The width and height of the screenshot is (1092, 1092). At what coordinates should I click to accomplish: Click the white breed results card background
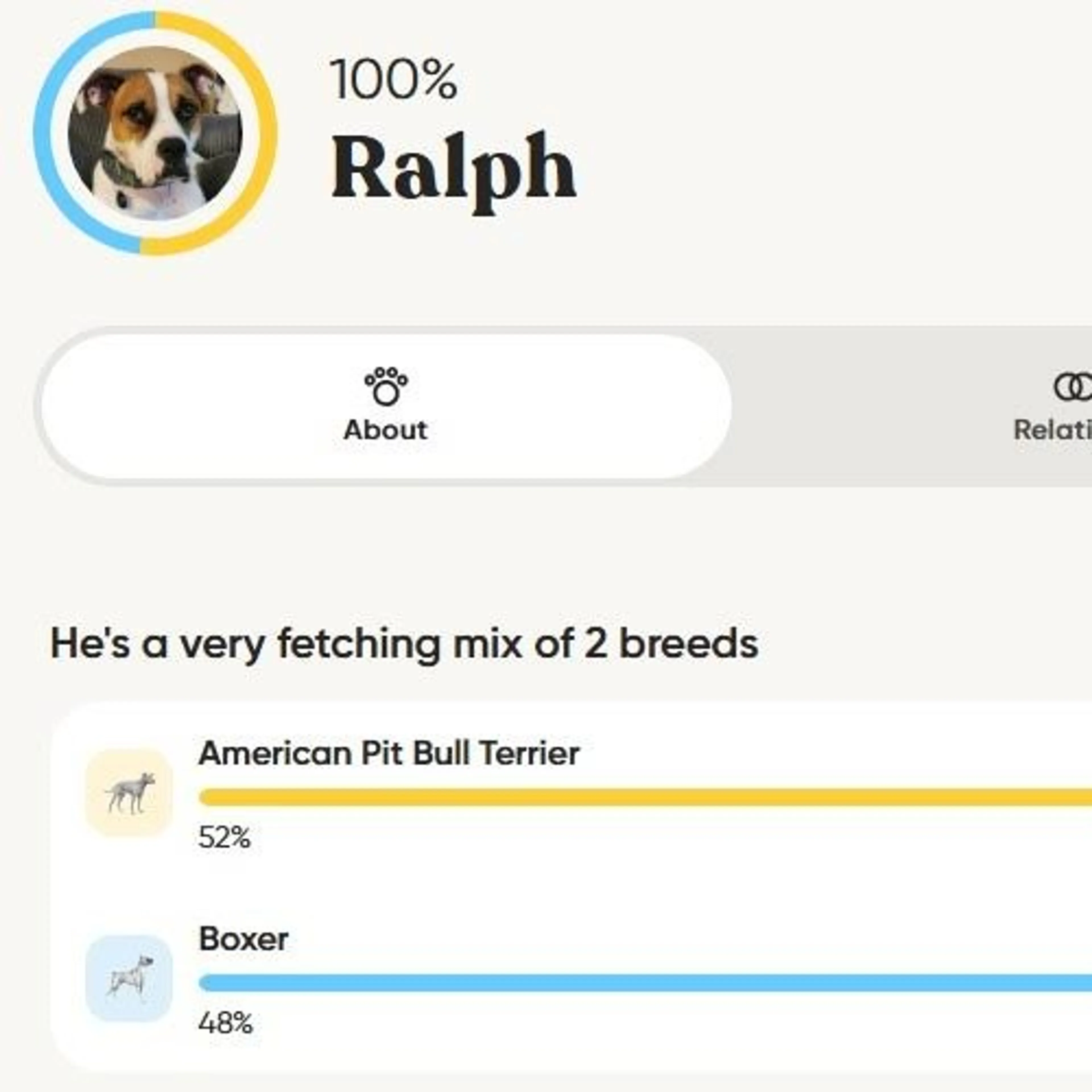678,882
